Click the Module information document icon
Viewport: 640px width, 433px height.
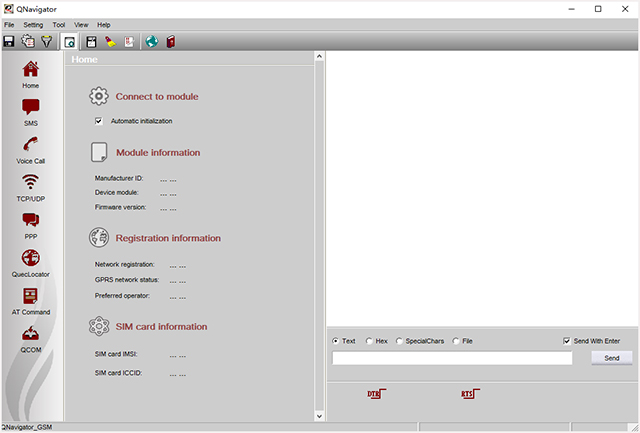pos(99,152)
